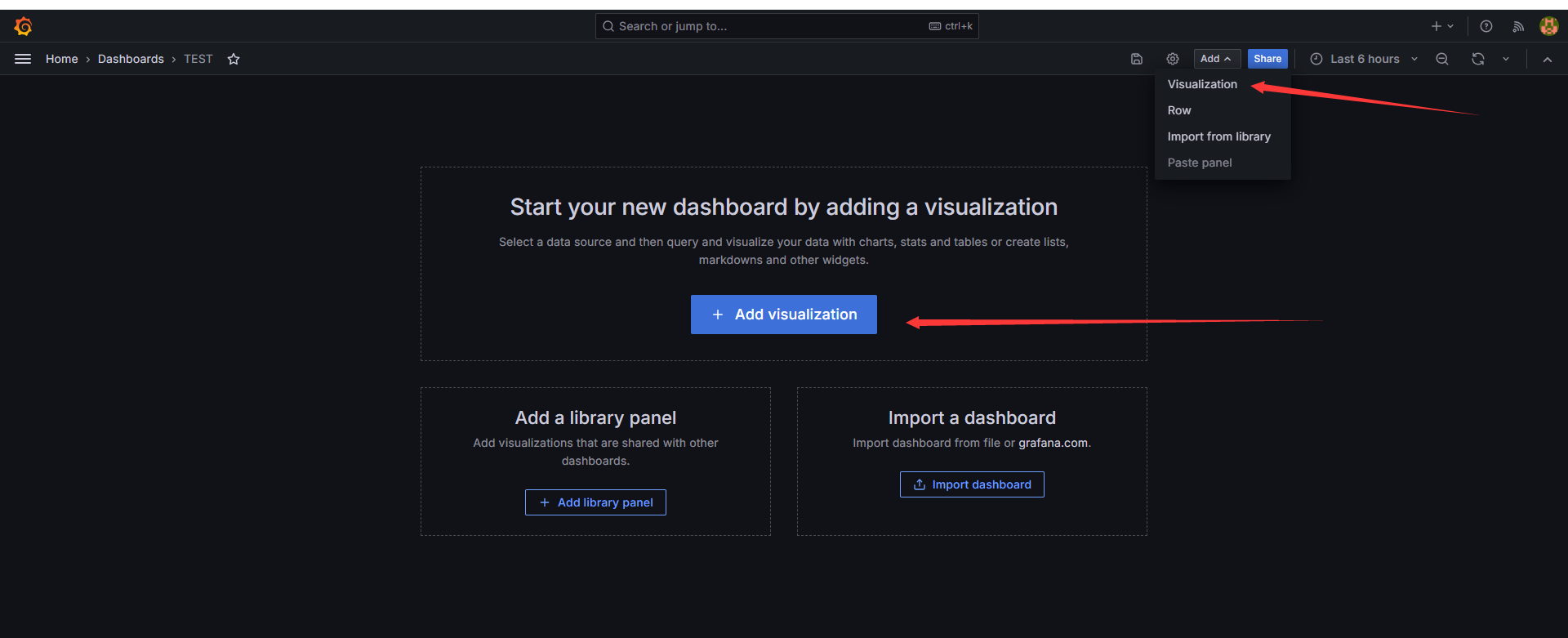Select Row from the Add menu
Viewport: 1568px width, 638px height.
click(x=1179, y=110)
